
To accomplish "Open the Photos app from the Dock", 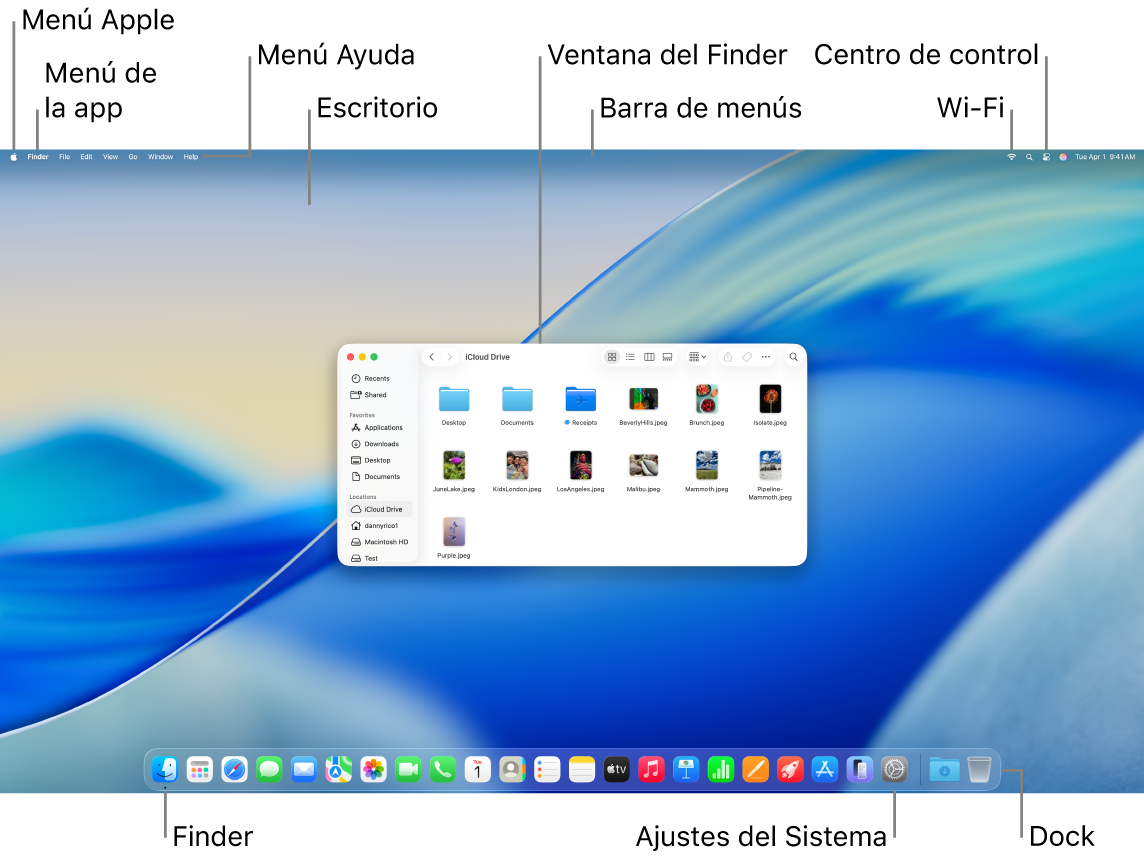I will click(373, 769).
